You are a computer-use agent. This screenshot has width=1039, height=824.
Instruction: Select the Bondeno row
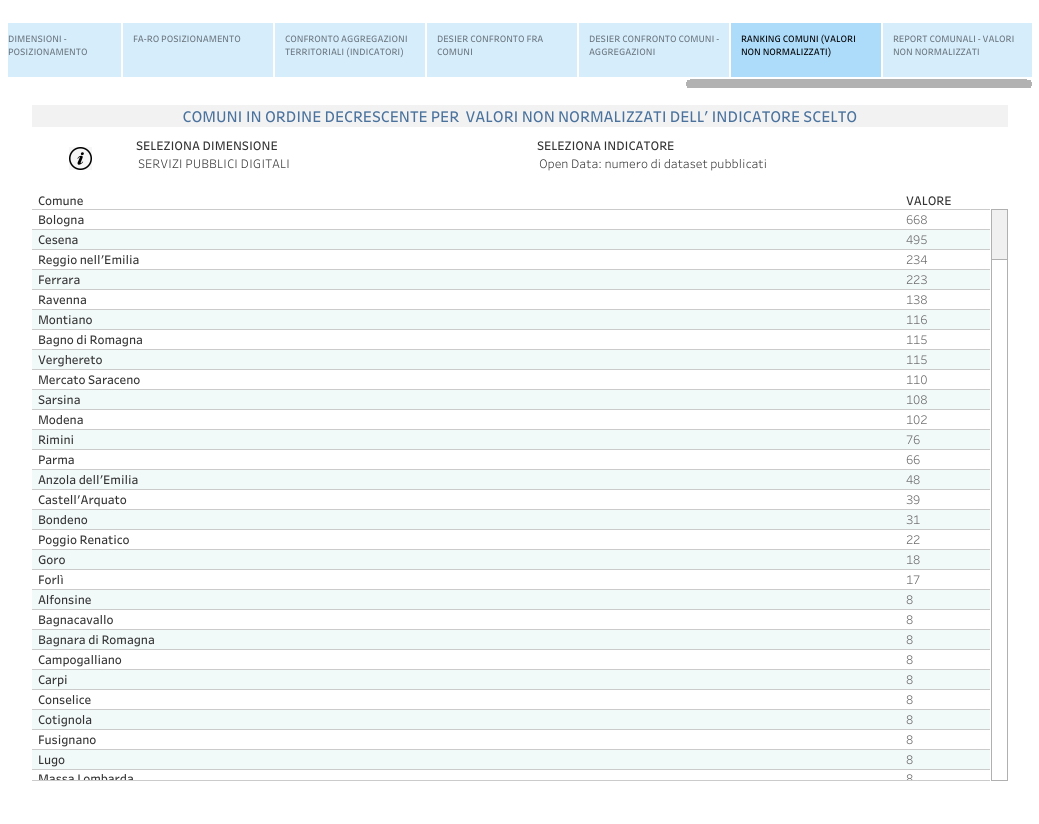point(511,520)
